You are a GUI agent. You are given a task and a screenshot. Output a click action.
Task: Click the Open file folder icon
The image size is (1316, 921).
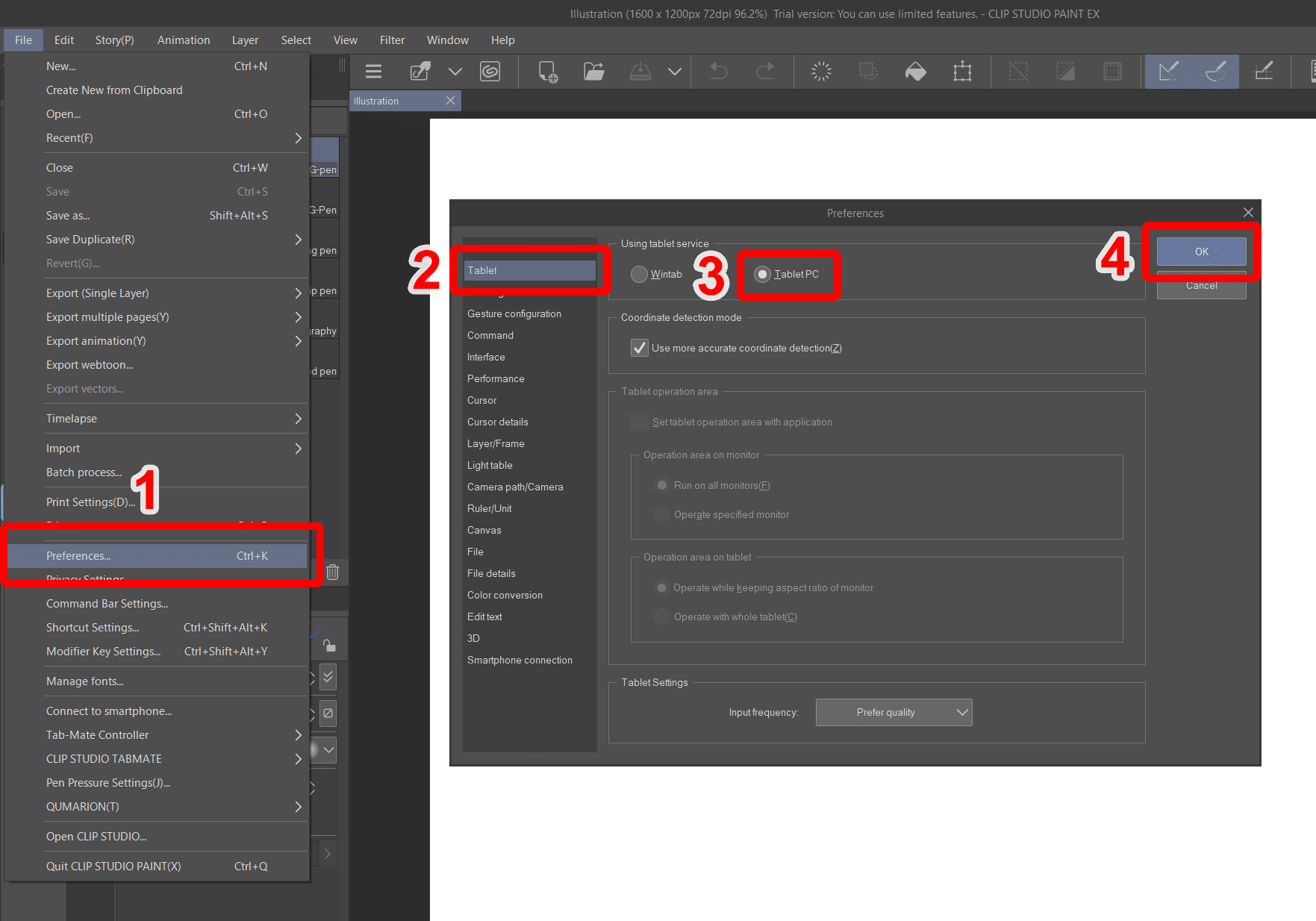593,72
